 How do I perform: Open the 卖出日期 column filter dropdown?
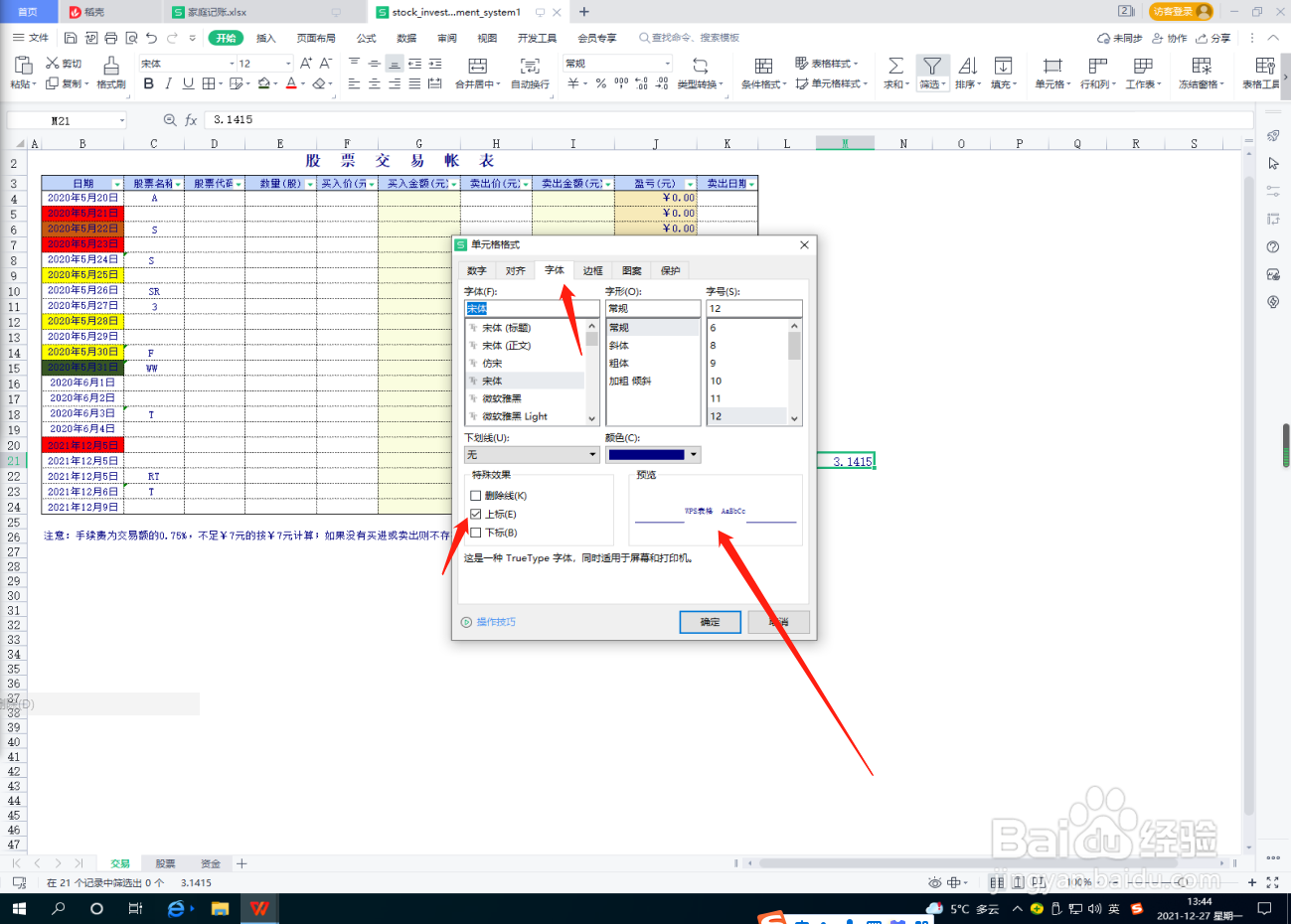click(751, 184)
